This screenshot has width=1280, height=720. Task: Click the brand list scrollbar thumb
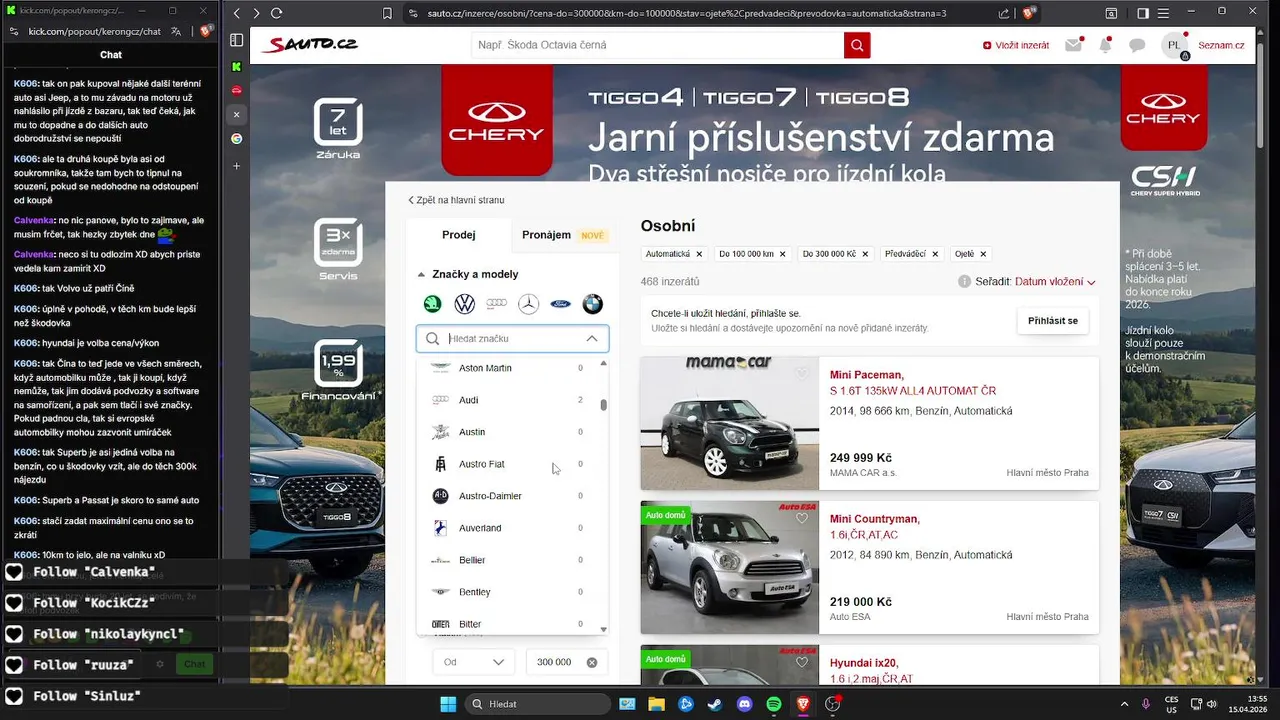coord(603,405)
